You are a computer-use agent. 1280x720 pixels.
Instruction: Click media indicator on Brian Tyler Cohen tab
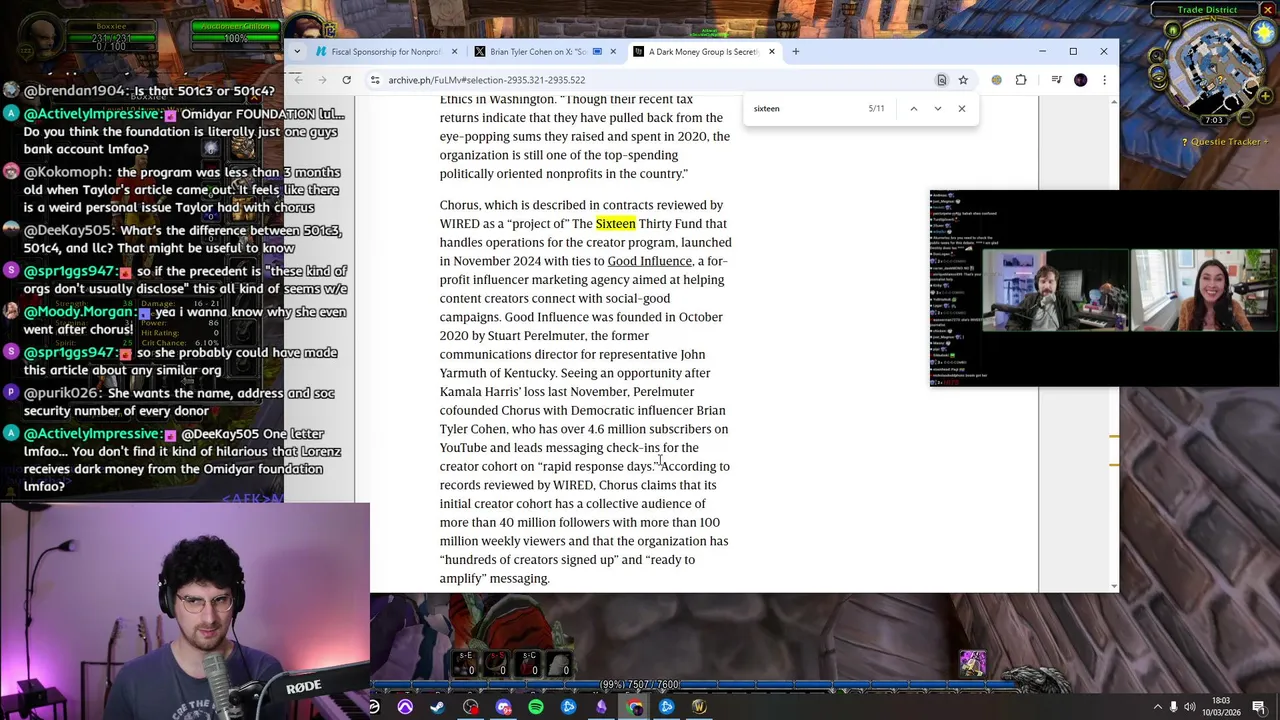pyautogui.click(x=597, y=51)
